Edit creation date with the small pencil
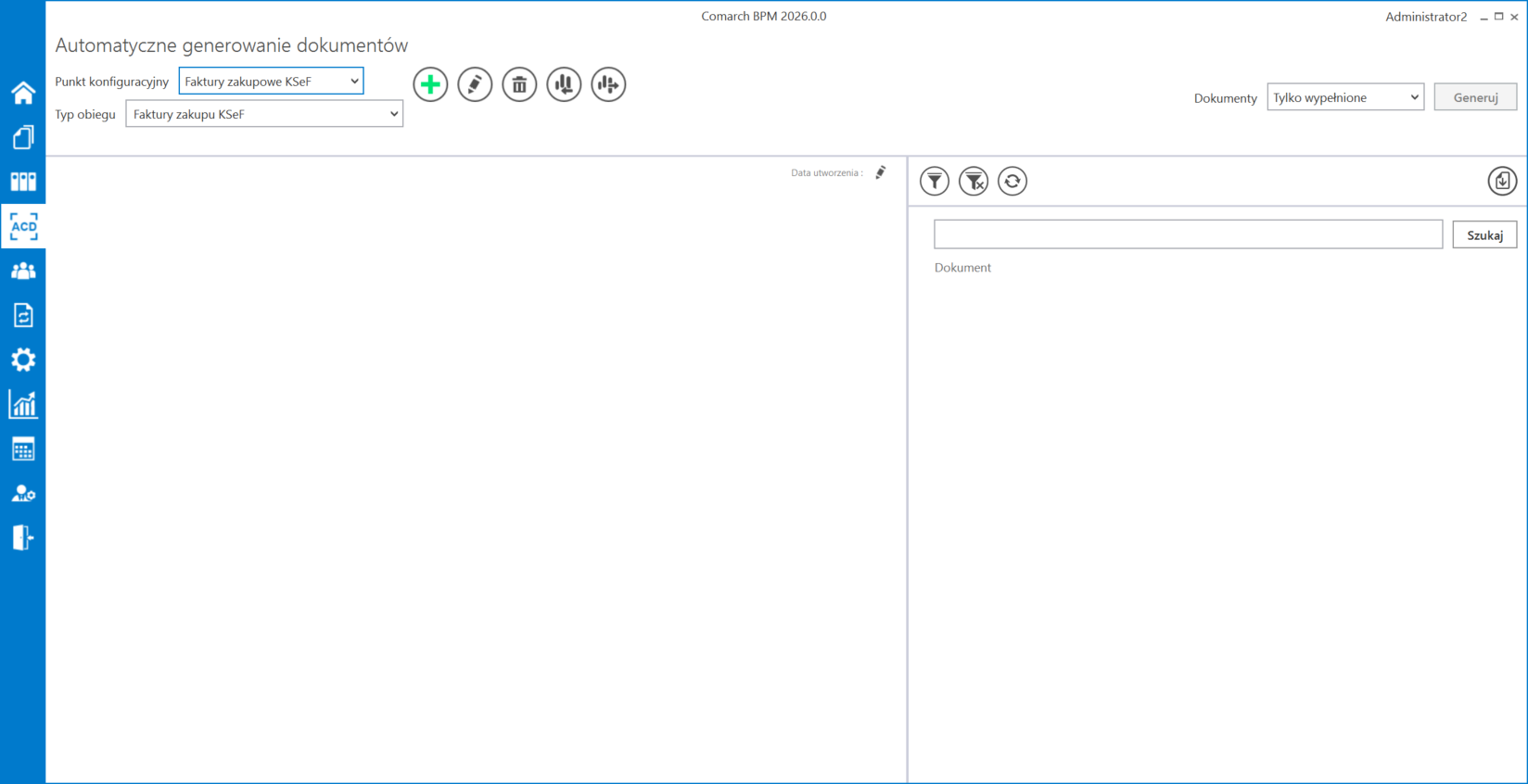 pyautogui.click(x=881, y=172)
